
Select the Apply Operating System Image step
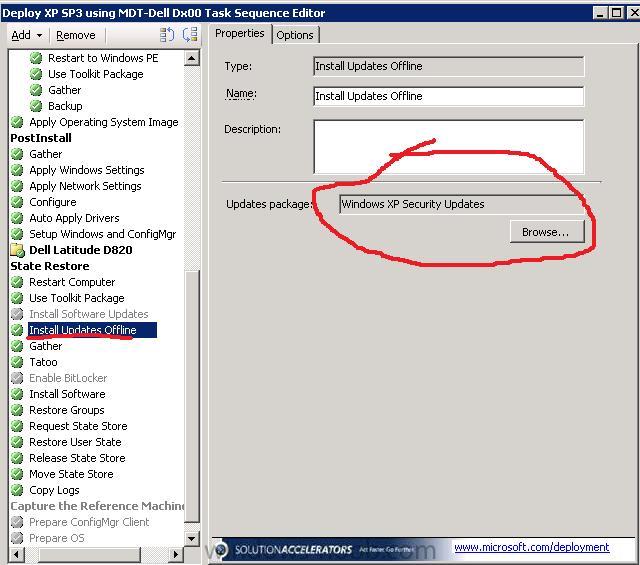click(104, 122)
